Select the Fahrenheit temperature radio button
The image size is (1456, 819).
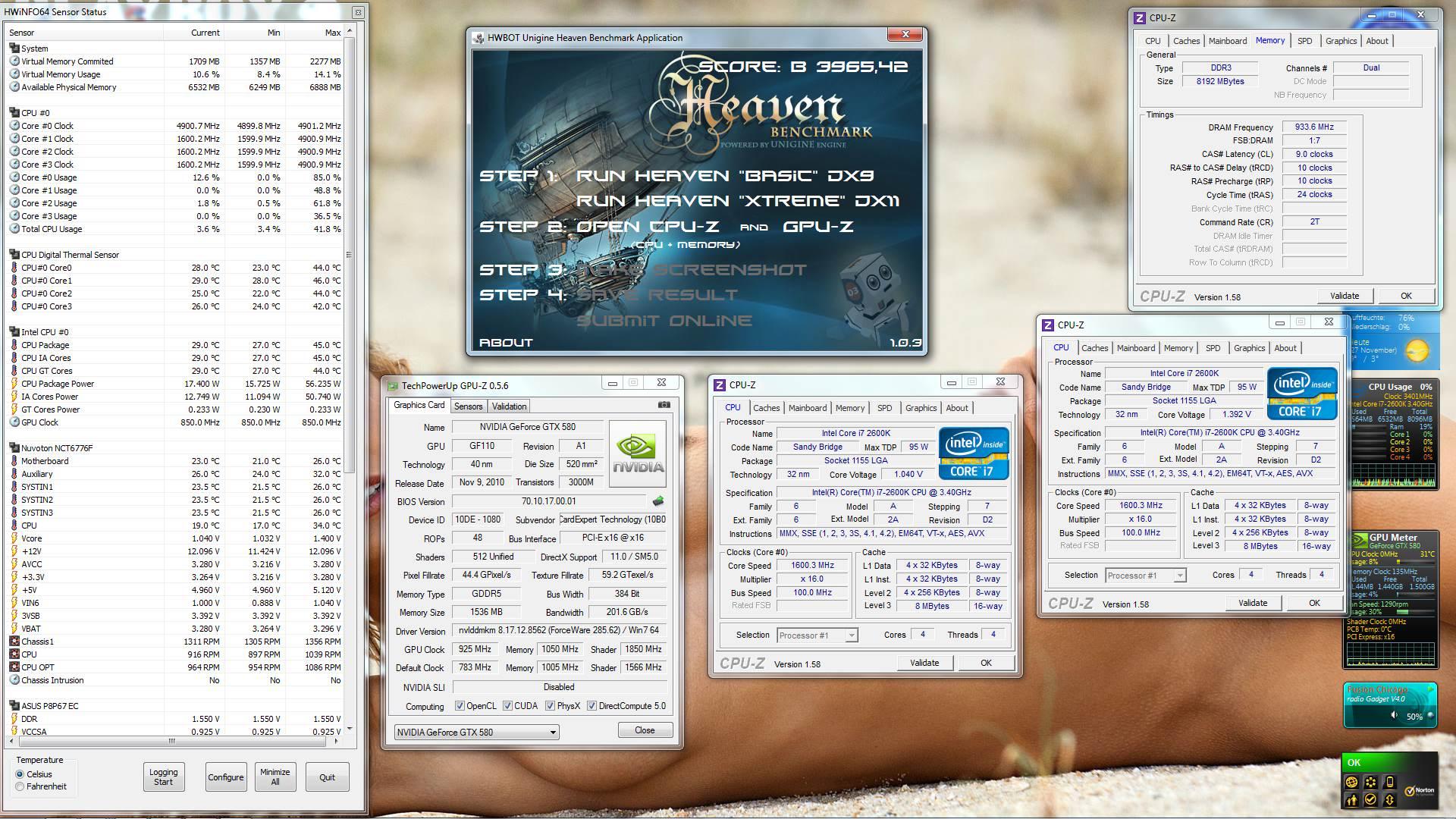click(20, 786)
